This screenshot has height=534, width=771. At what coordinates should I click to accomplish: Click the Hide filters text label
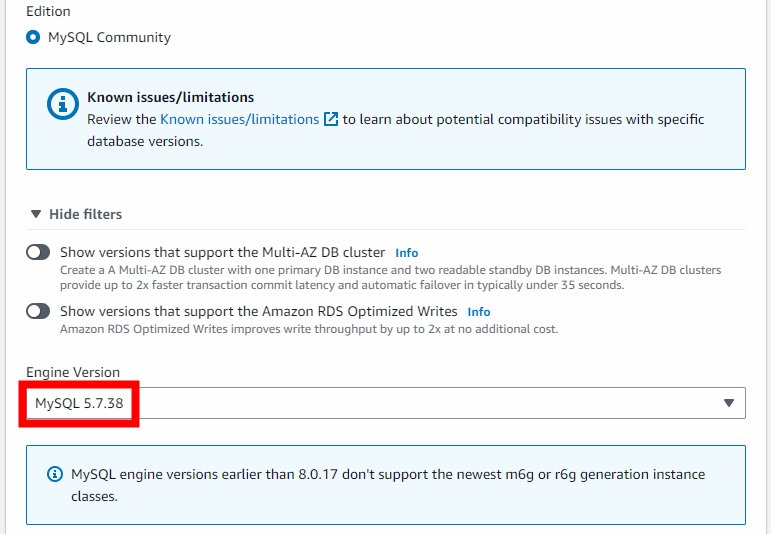tap(85, 214)
